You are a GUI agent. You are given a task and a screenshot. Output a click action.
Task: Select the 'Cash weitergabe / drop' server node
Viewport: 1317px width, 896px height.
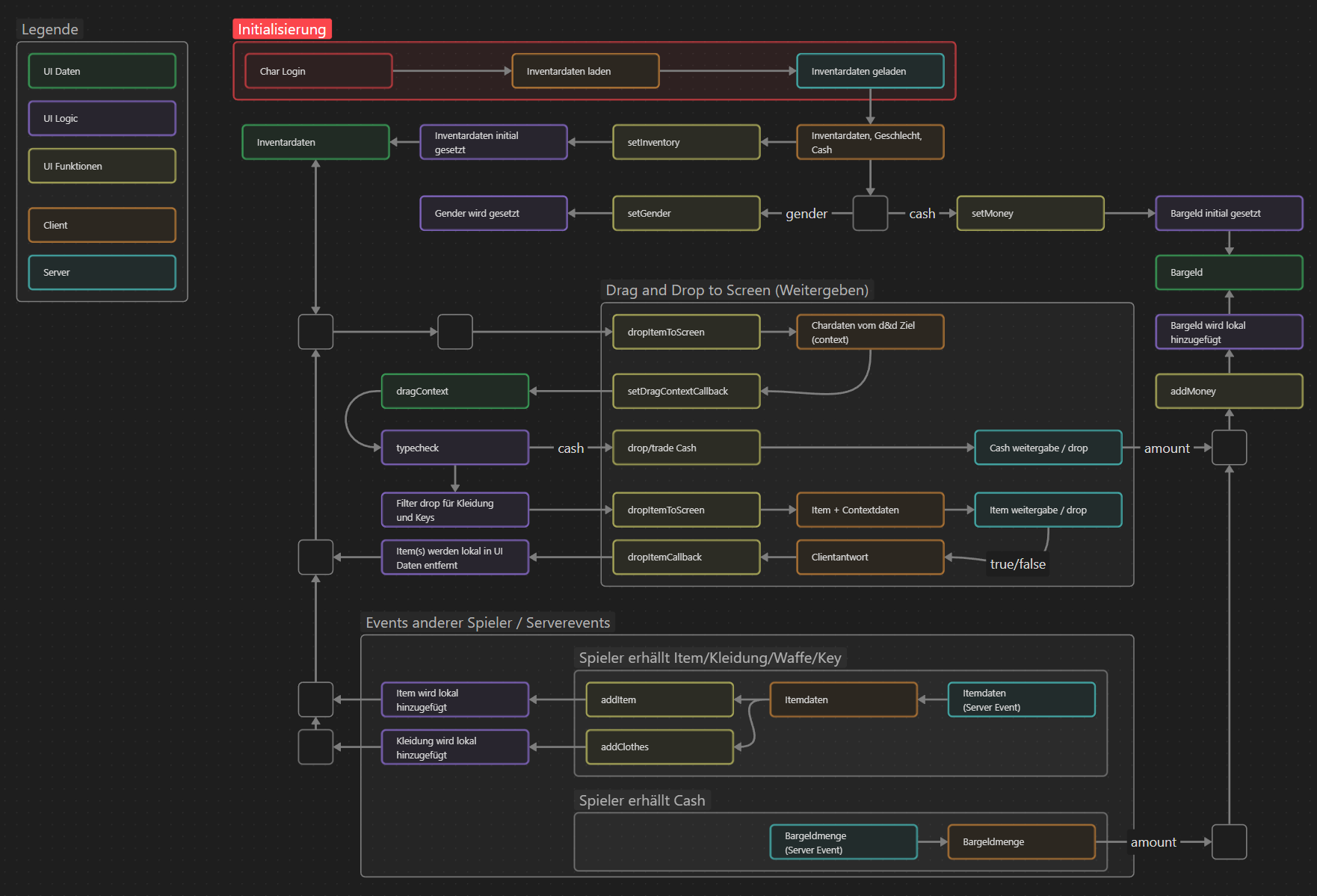[1048, 448]
